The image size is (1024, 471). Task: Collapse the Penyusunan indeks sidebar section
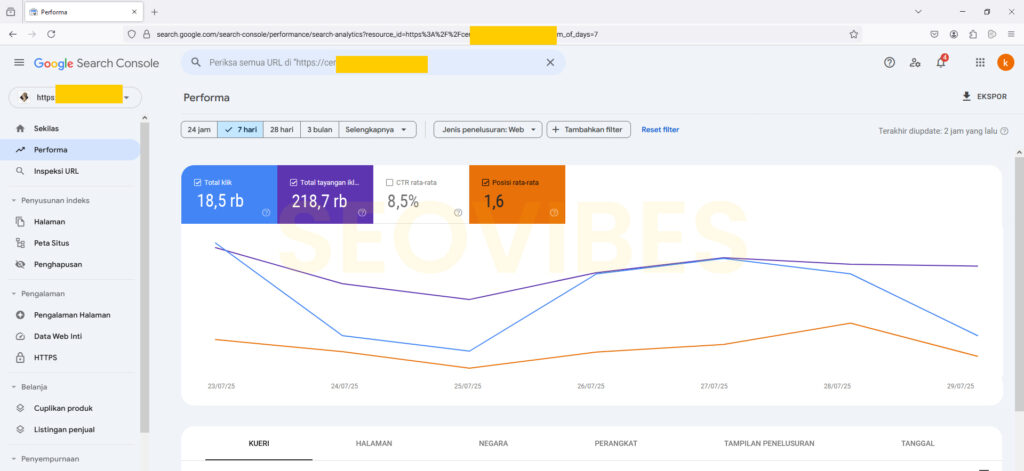coord(14,200)
